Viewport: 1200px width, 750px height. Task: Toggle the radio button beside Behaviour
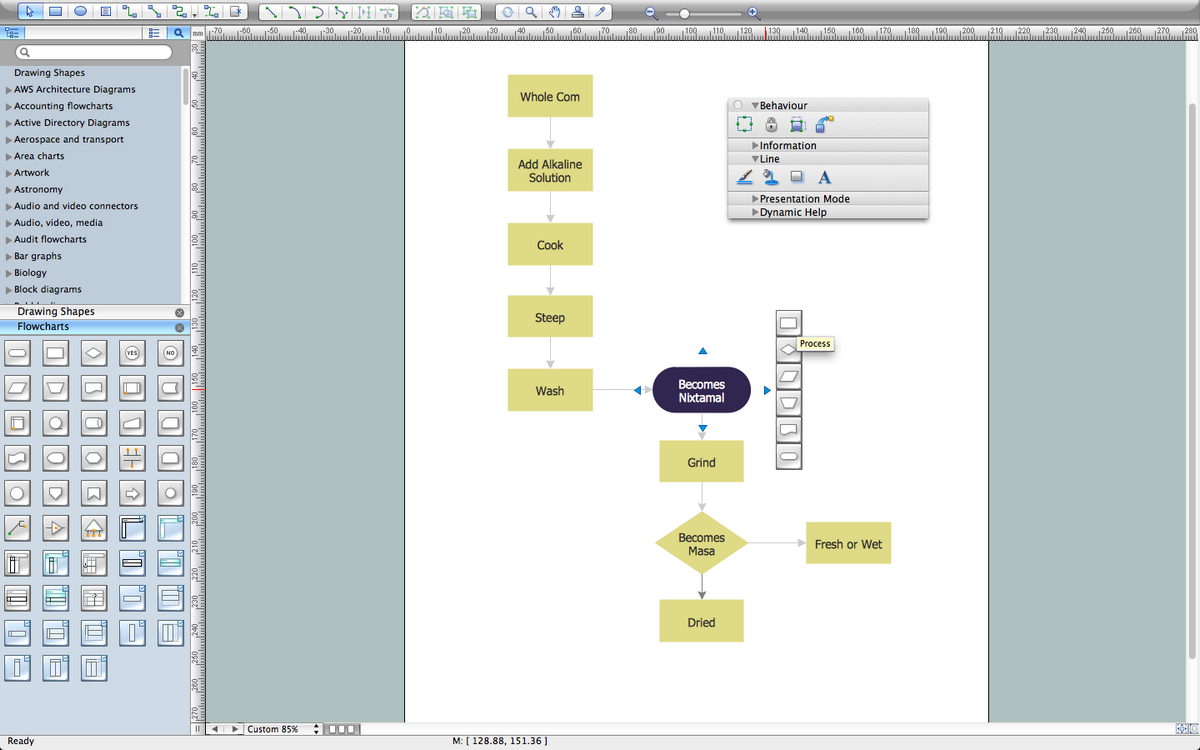[738, 105]
